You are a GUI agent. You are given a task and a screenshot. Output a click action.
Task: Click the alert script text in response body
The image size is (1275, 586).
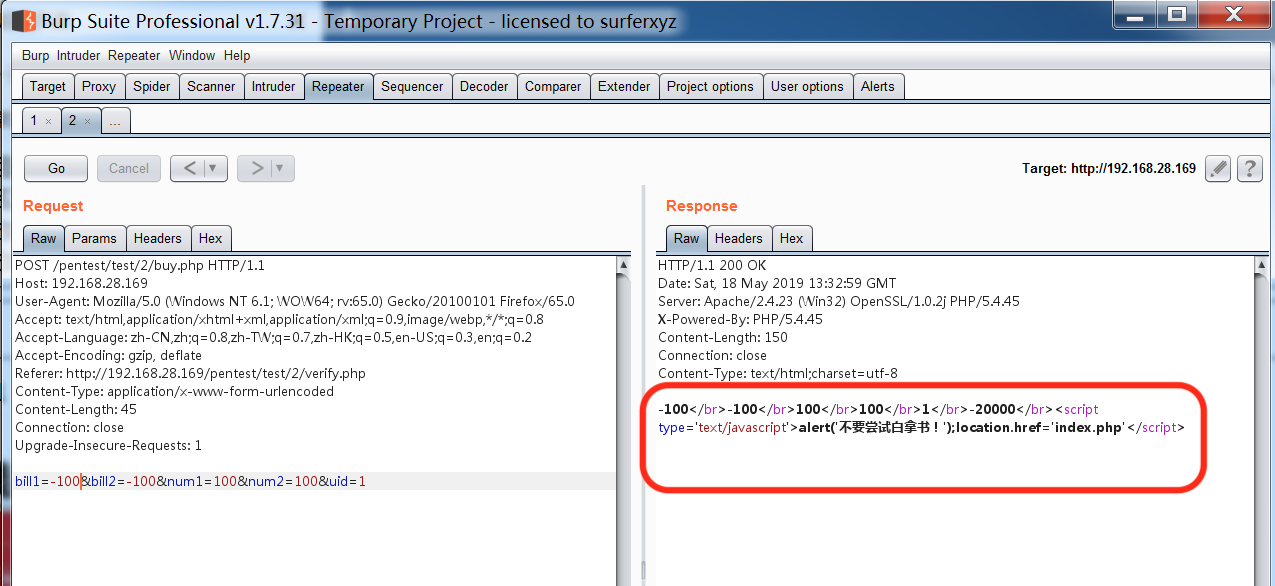point(960,428)
